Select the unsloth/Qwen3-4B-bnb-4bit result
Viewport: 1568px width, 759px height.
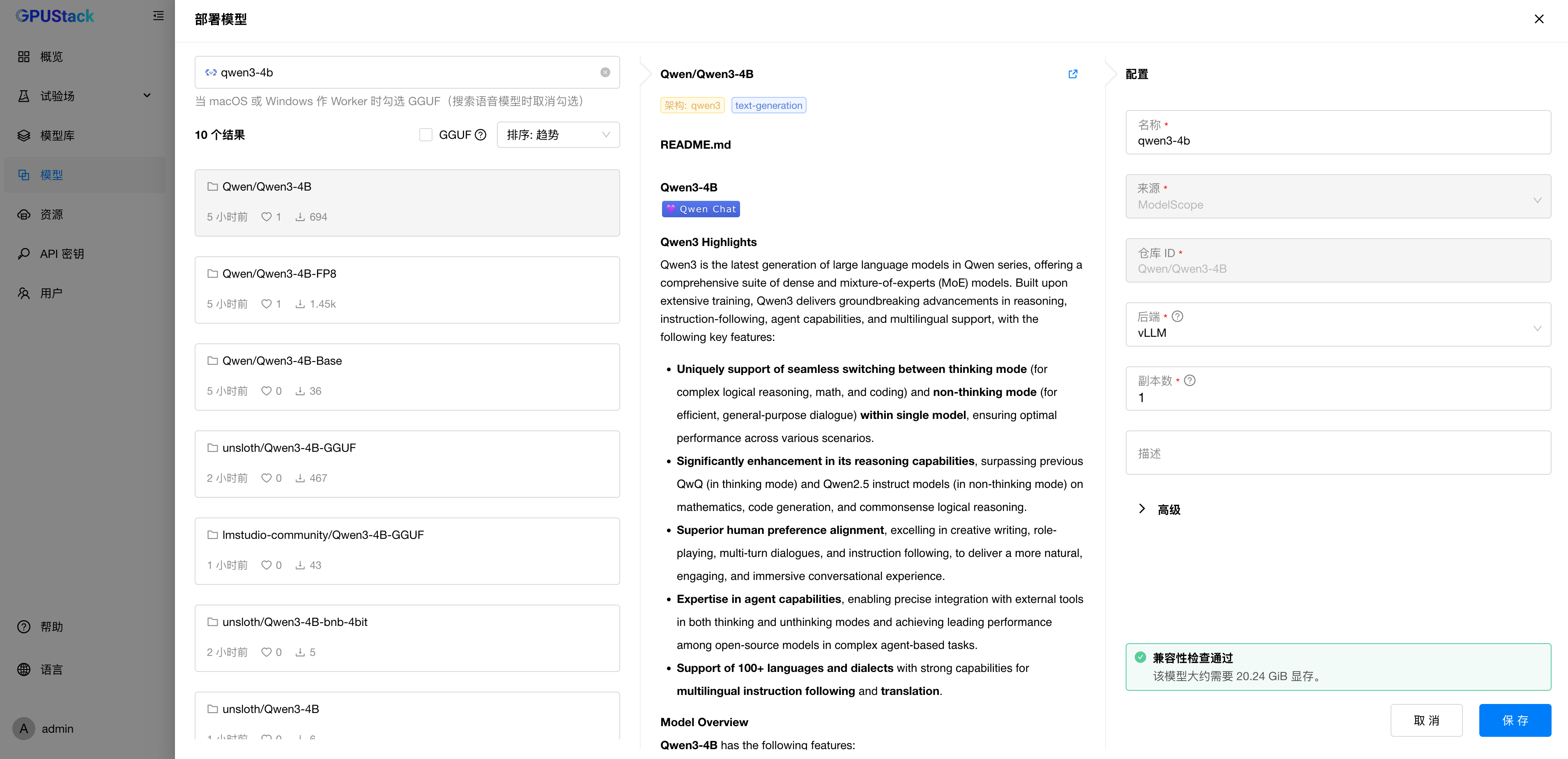tap(407, 638)
